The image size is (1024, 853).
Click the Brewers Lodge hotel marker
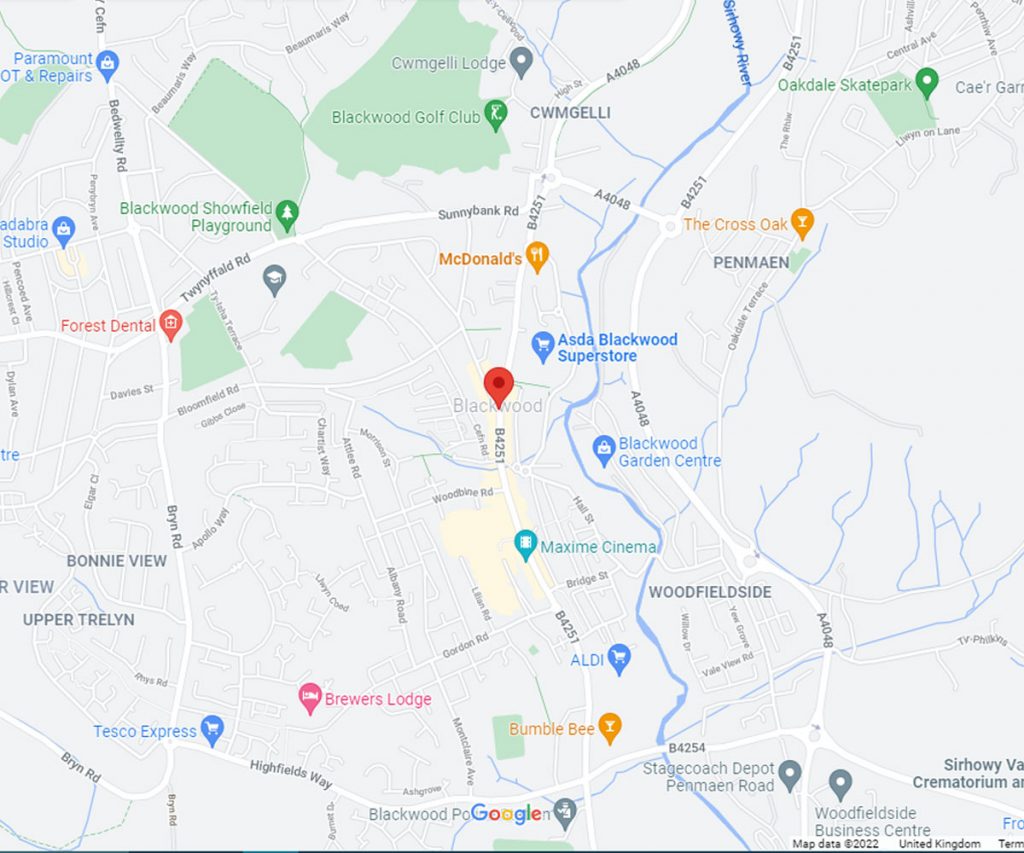310,698
